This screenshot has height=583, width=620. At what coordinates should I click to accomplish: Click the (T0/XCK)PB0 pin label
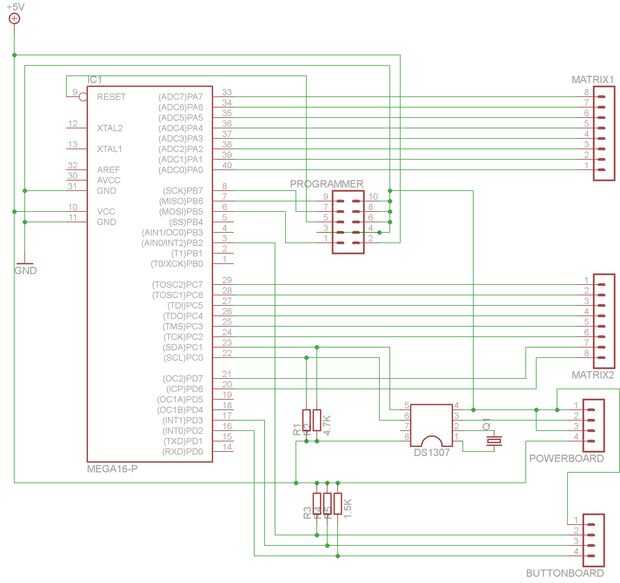177,264
